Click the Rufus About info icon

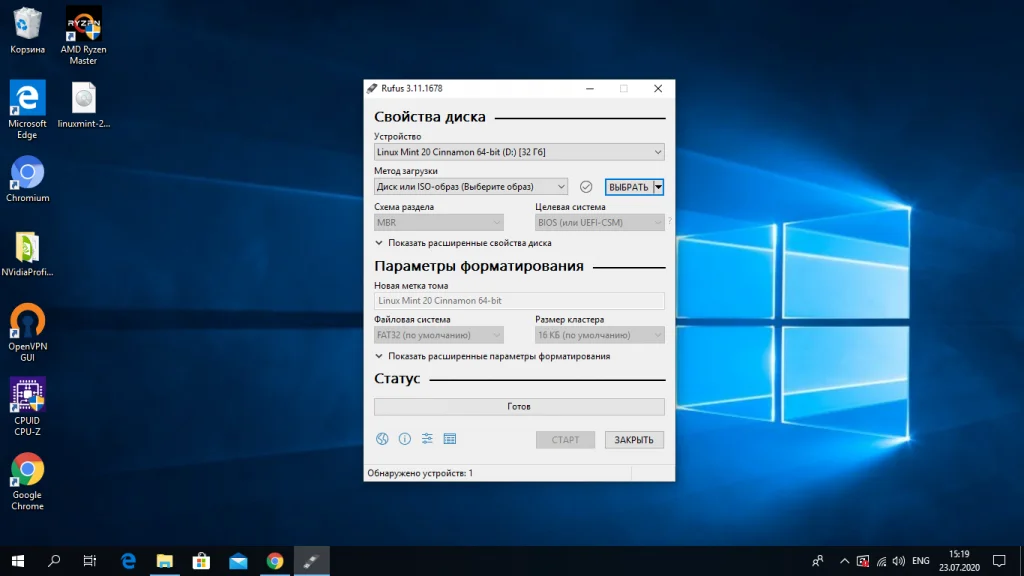(405, 439)
